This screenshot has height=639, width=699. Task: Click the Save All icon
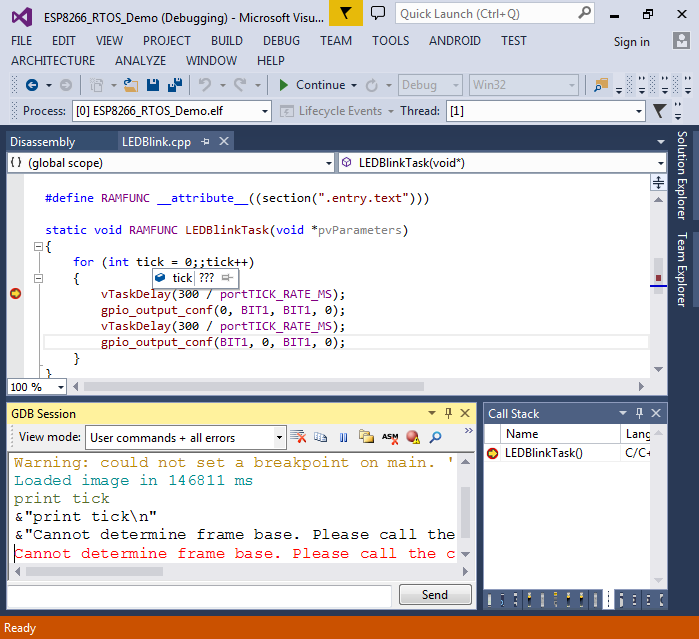(x=175, y=85)
